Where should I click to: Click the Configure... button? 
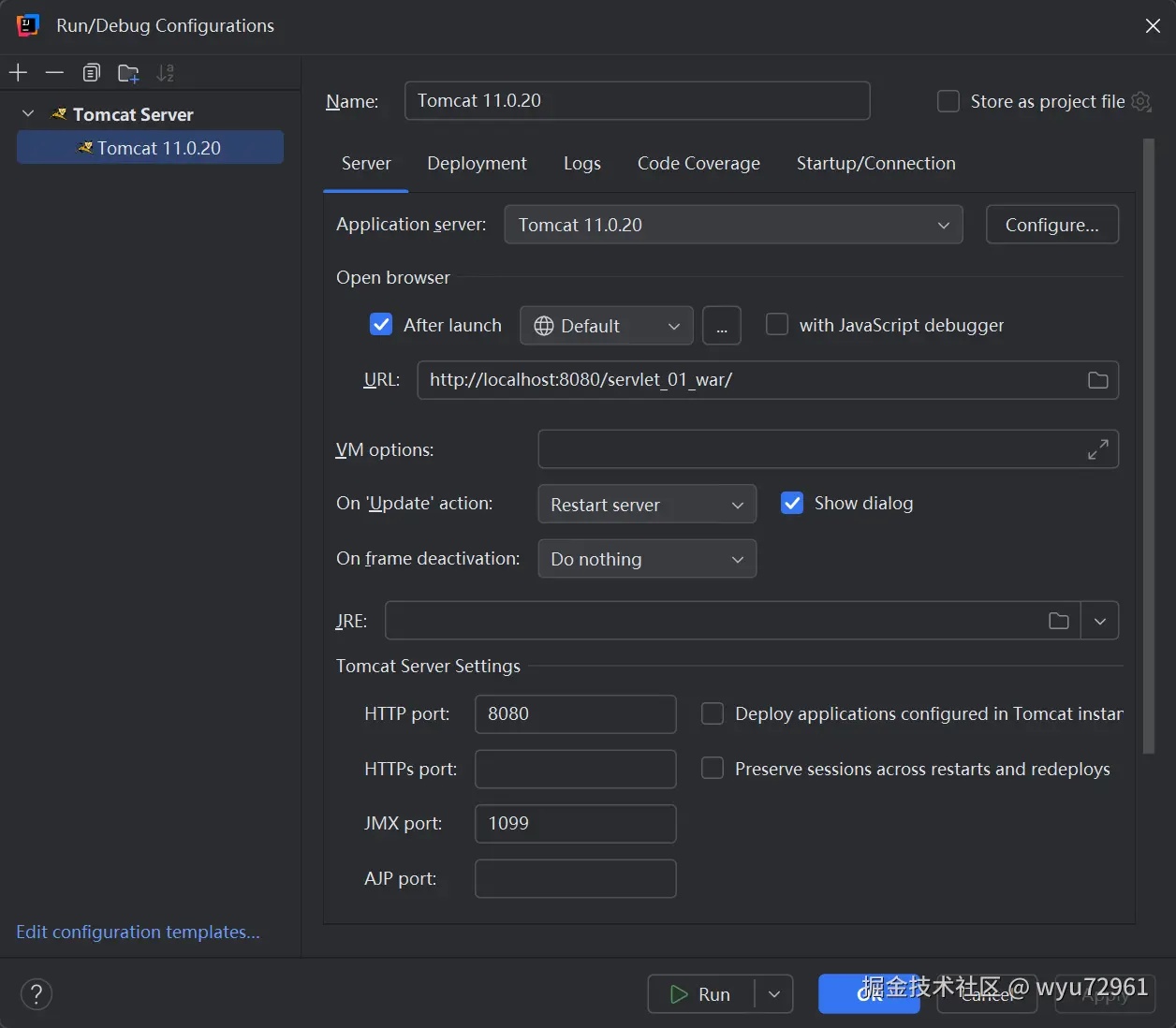(1052, 225)
